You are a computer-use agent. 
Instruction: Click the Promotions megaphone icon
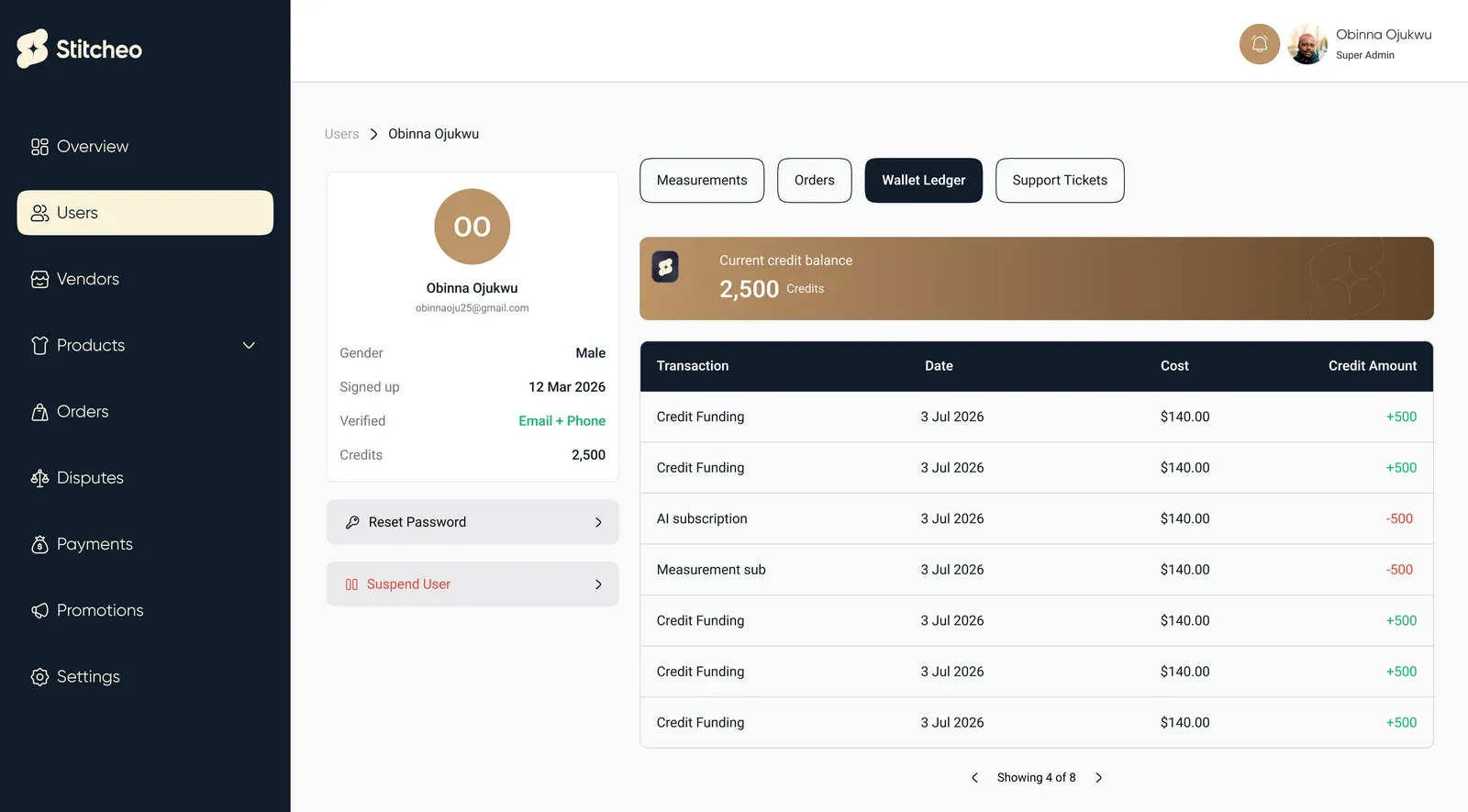[x=39, y=610]
